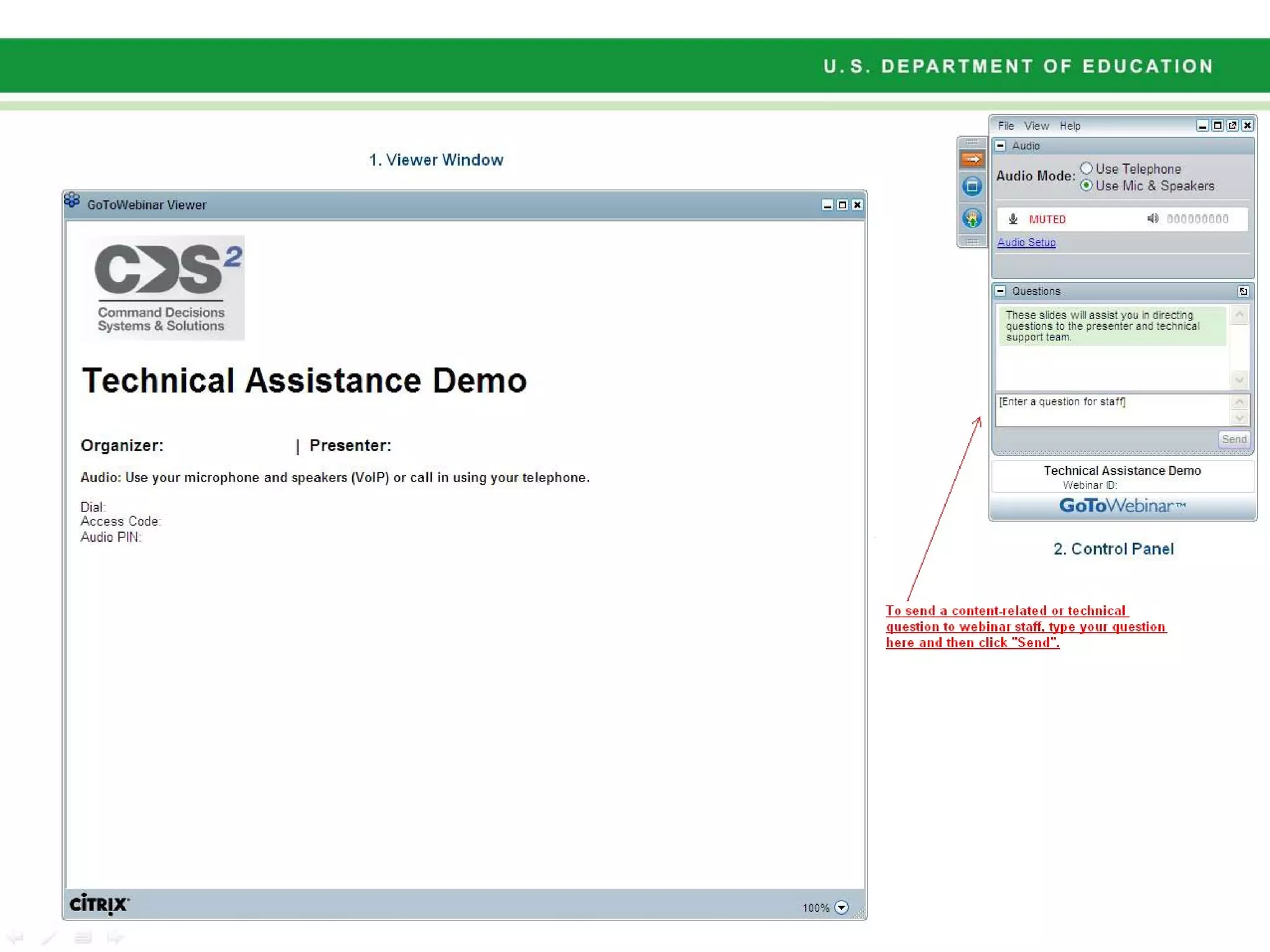This screenshot has width=1270, height=952.
Task: Click the raise hand icon
Action: click(x=972, y=218)
